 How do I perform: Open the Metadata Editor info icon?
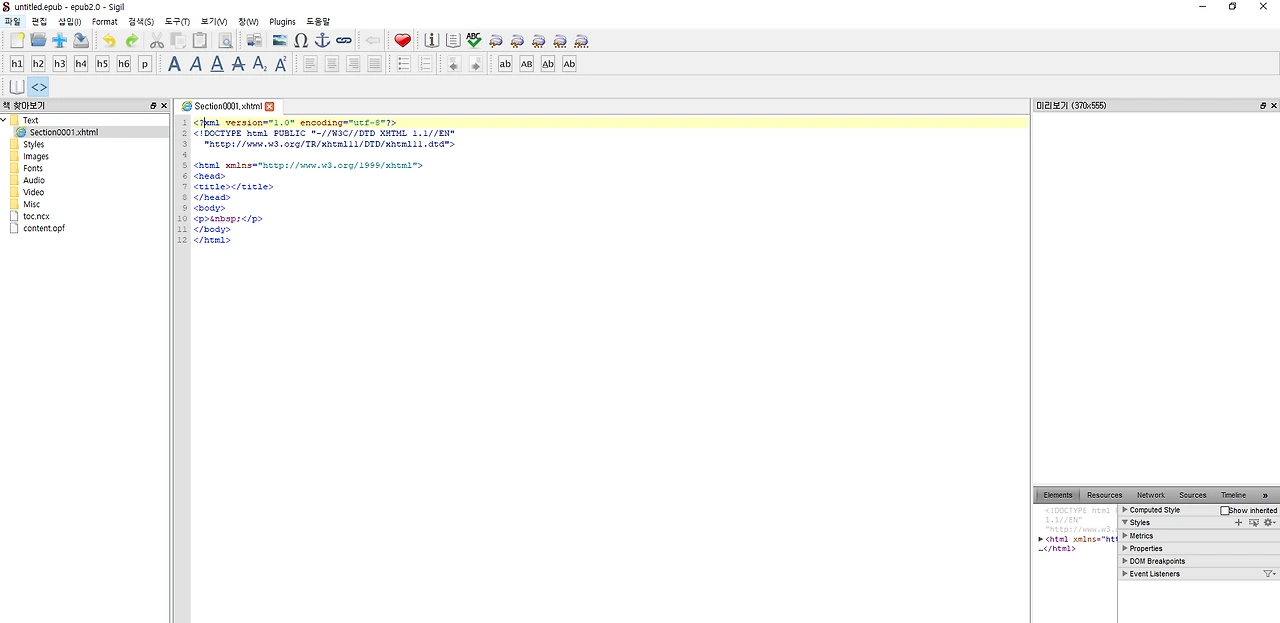(431, 40)
